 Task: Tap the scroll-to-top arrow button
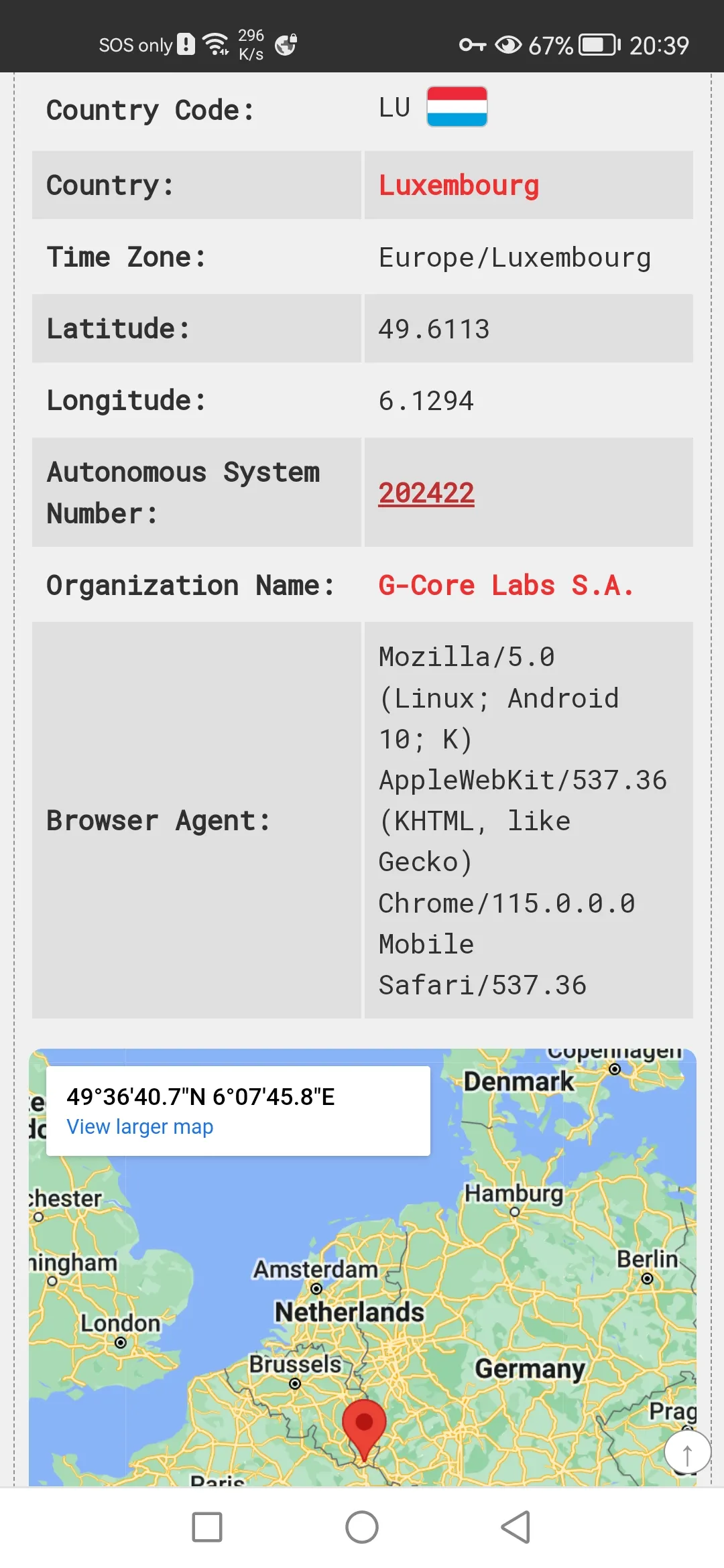coord(687,1453)
